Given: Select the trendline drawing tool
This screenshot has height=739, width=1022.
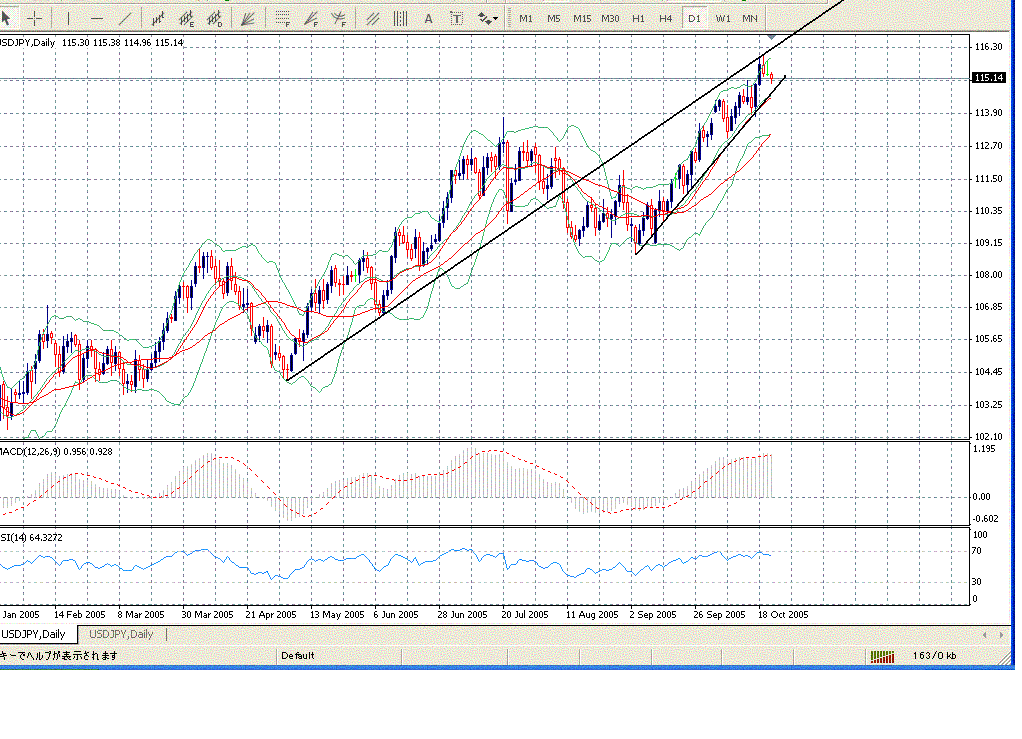Looking at the screenshot, I should (x=125, y=18).
